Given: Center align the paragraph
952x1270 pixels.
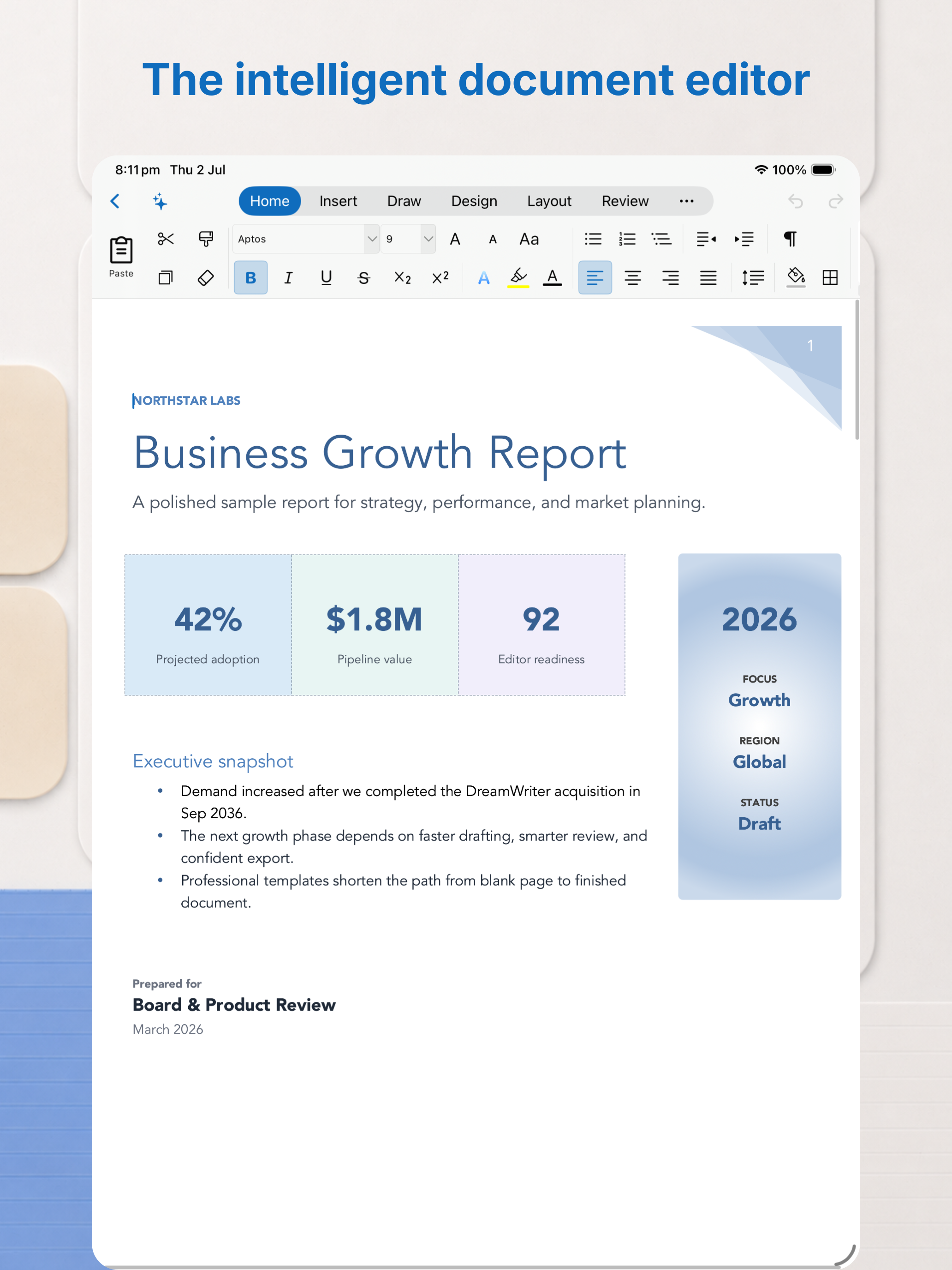Looking at the screenshot, I should [633, 278].
